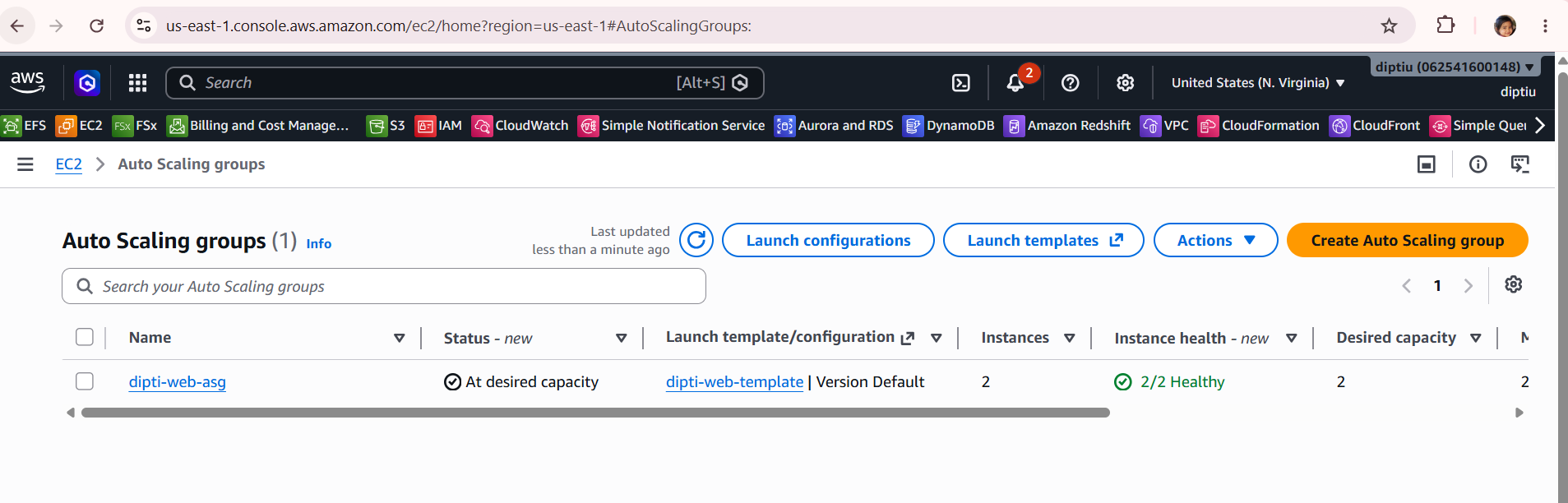Go back in the browser
This screenshot has height=503, width=1568.
click(17, 25)
